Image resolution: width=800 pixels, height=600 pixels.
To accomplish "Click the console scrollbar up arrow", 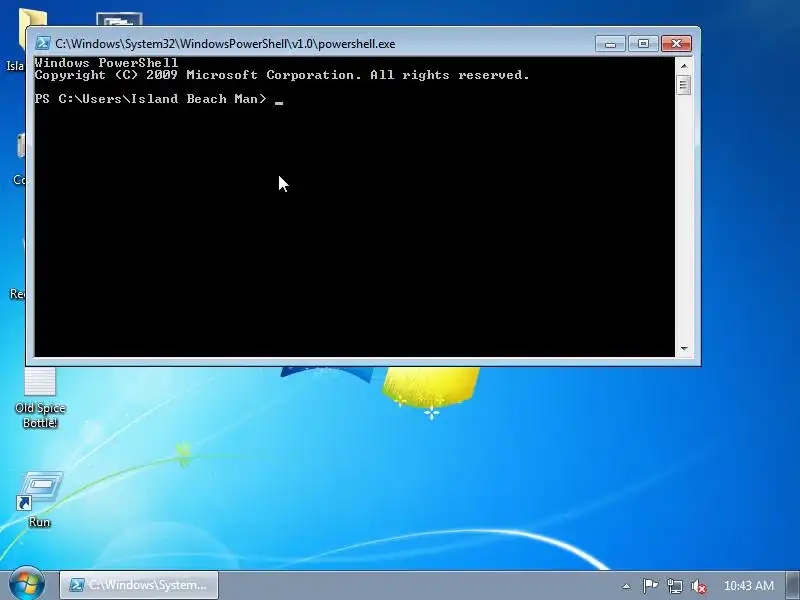I will [x=684, y=66].
